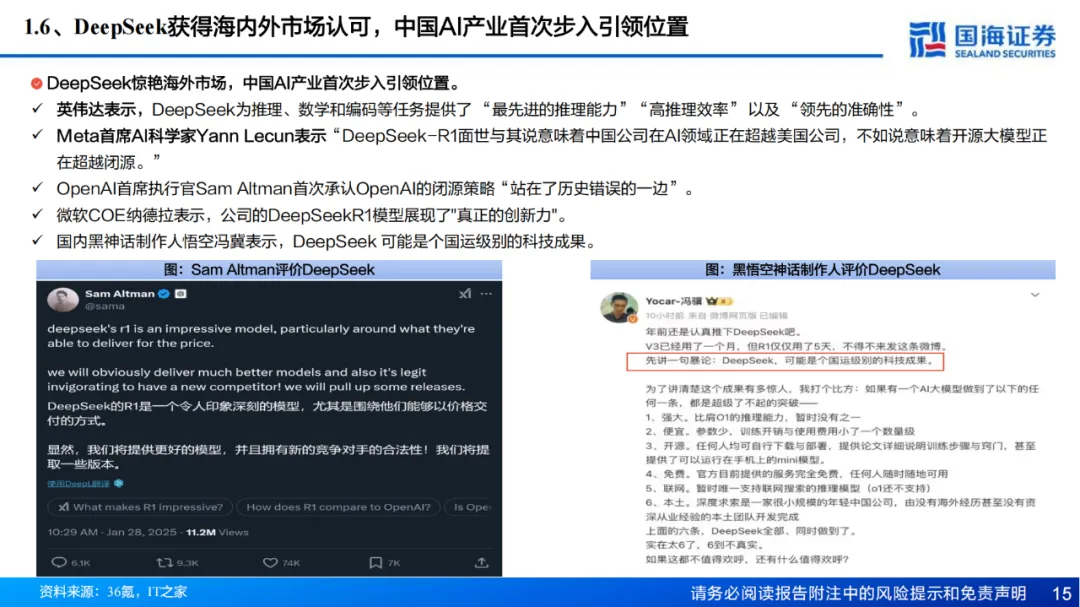
Task: Click the red-boxed sentence 先讲一句暴论
Action: pos(785,361)
